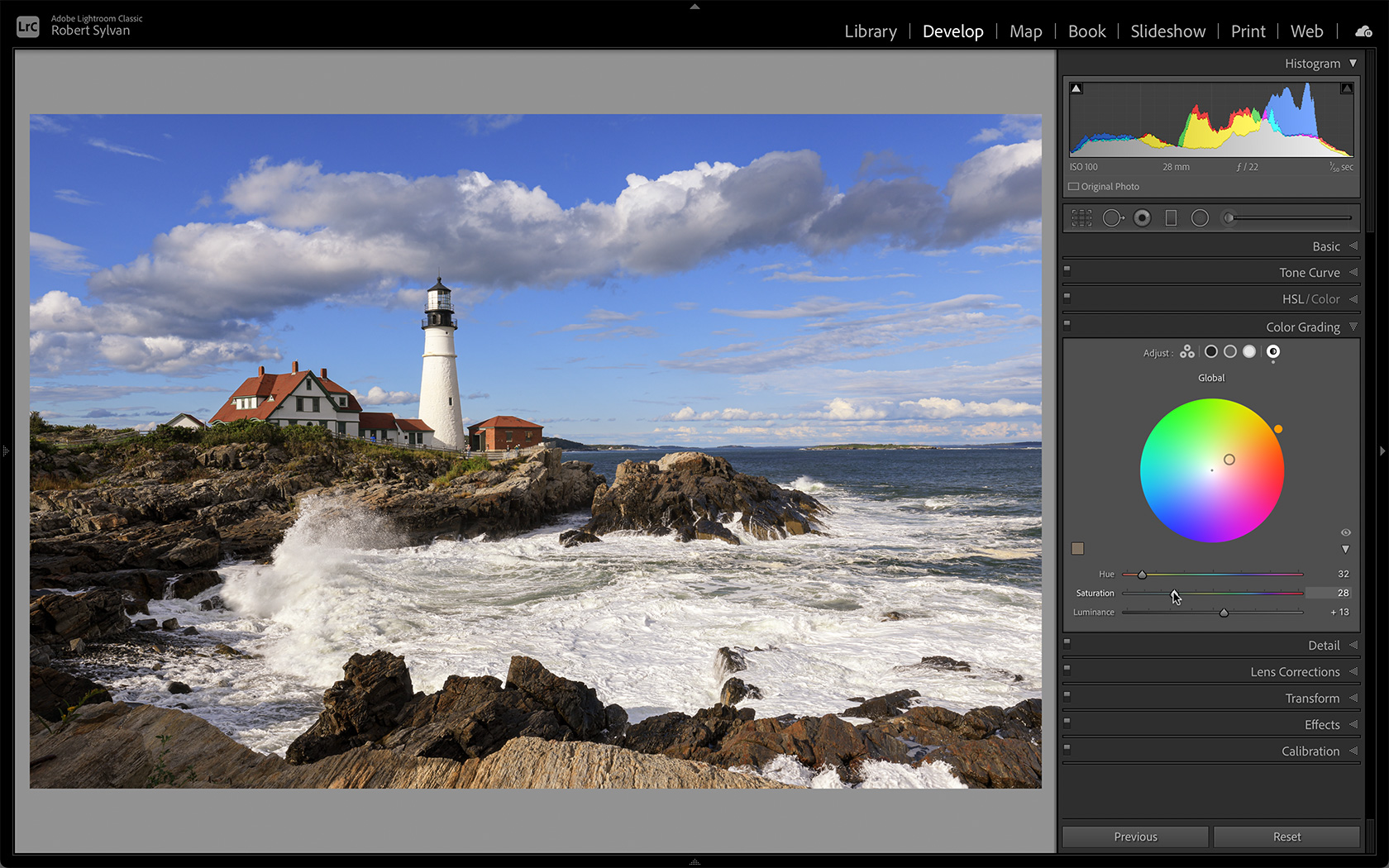Select the Crop Overlay tool
The image size is (1389, 868).
tap(1082, 217)
